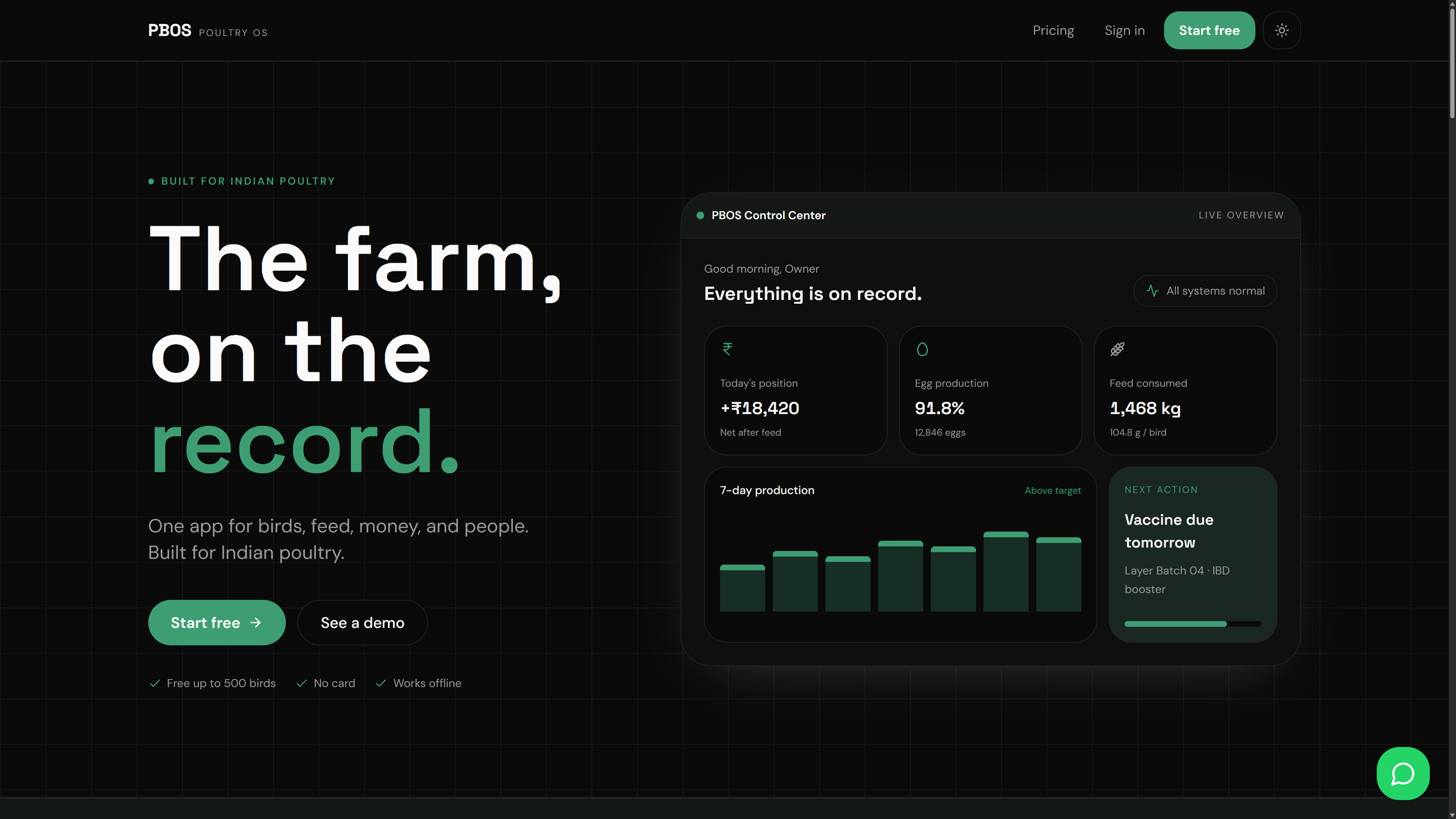Click the NEXT ACTION label

pyautogui.click(x=1161, y=490)
